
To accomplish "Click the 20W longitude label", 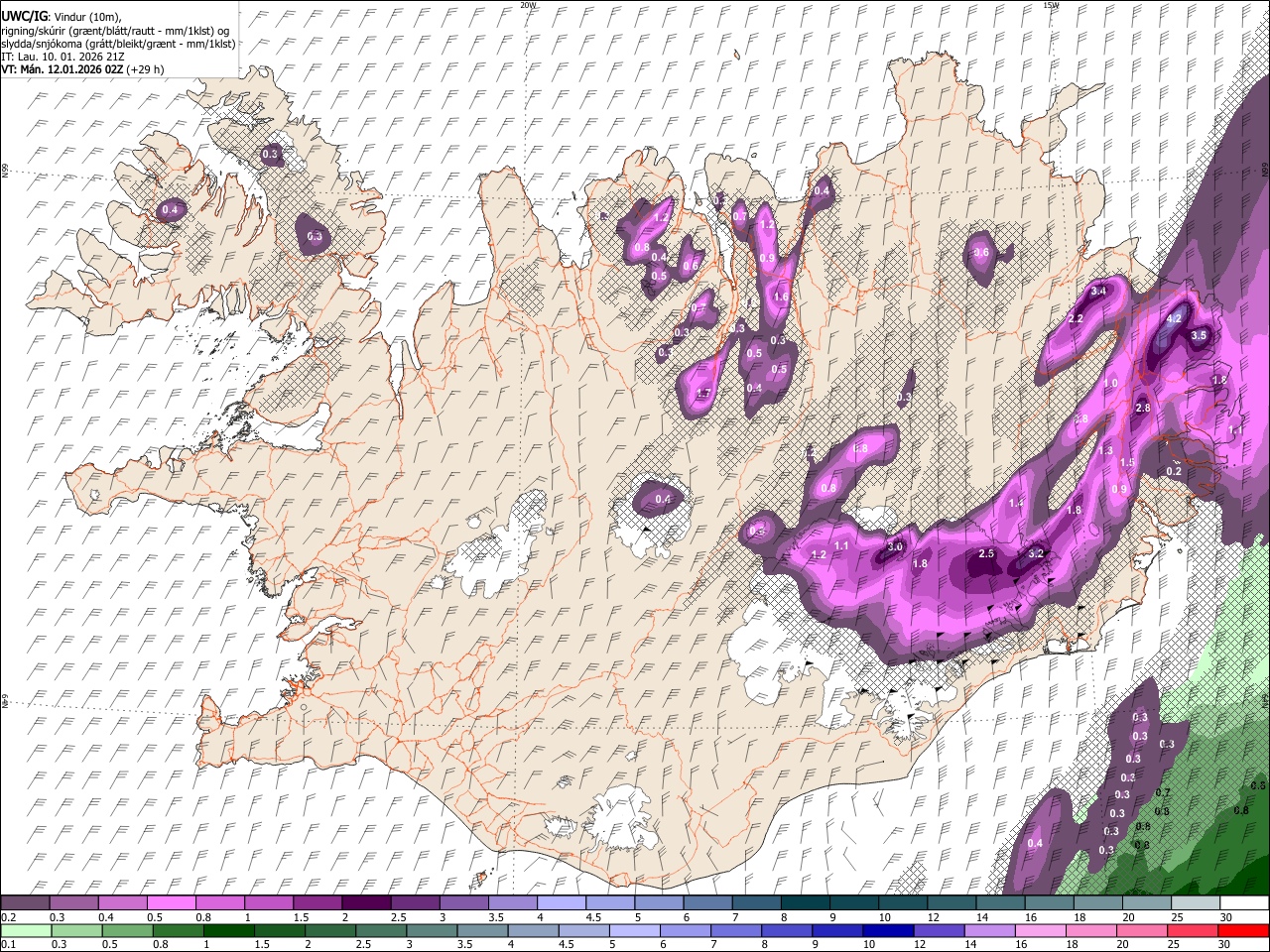I will pyautogui.click(x=529, y=5).
